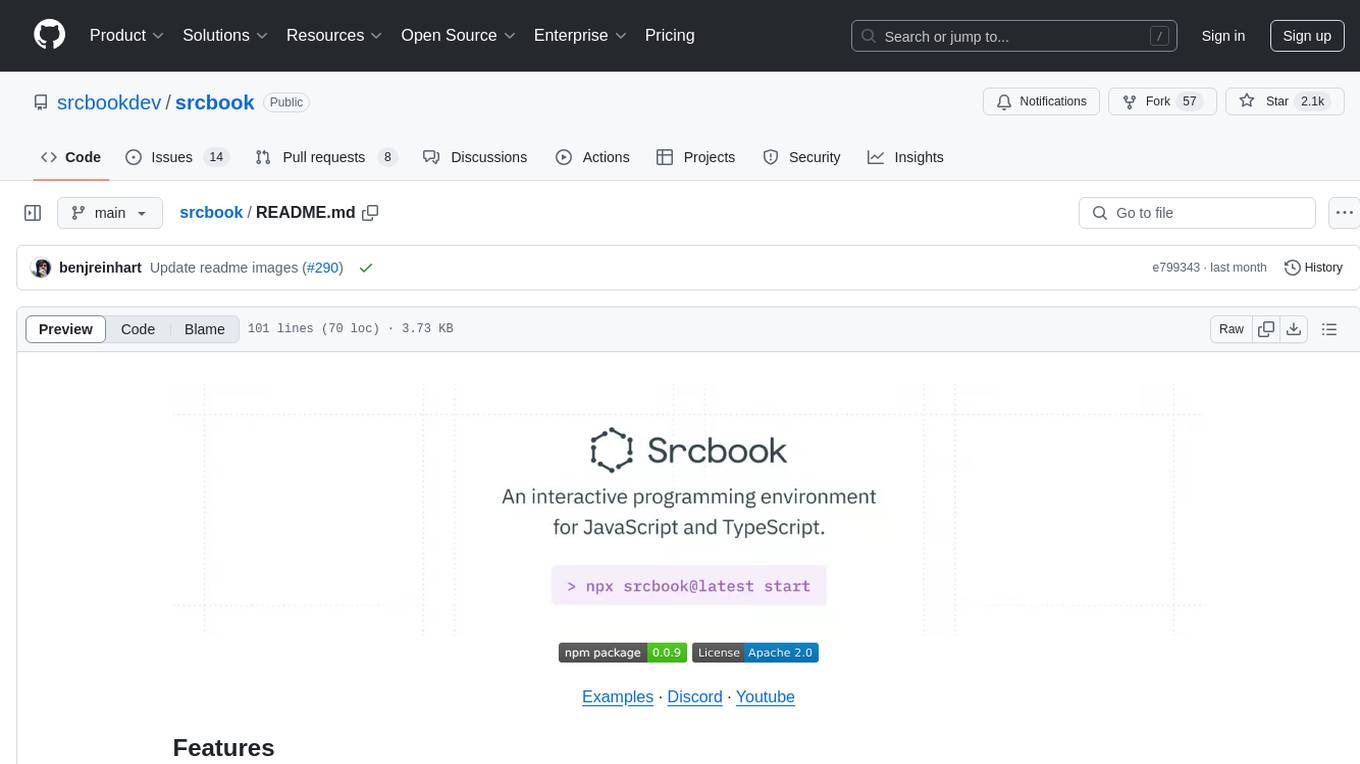Image resolution: width=1360 pixels, height=764 pixels.
Task: Open the Examples link
Action: coord(618,697)
